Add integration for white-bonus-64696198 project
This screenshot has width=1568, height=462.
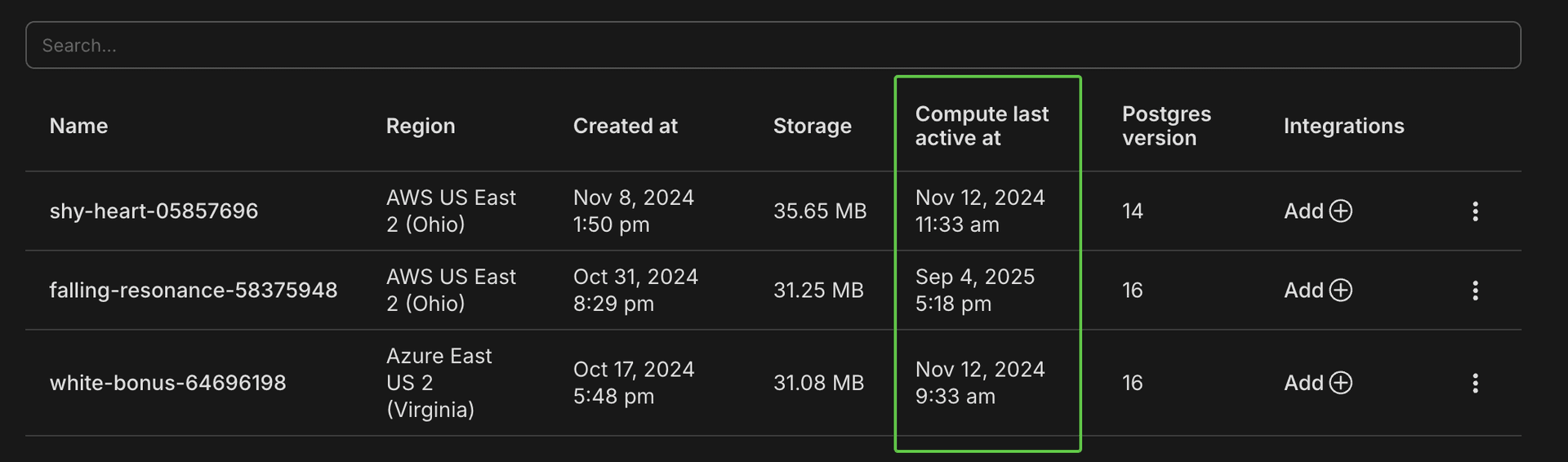pyautogui.click(x=1317, y=383)
